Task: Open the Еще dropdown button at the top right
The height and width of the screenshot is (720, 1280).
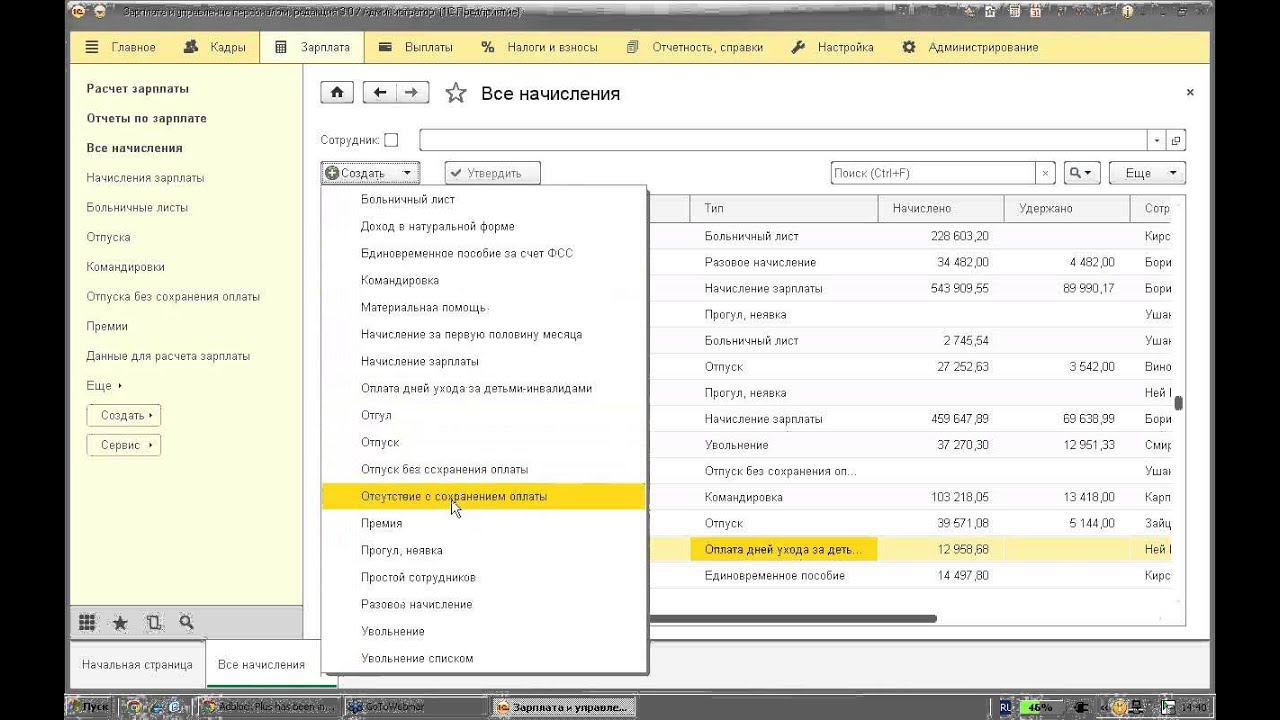Action: click(x=1147, y=173)
